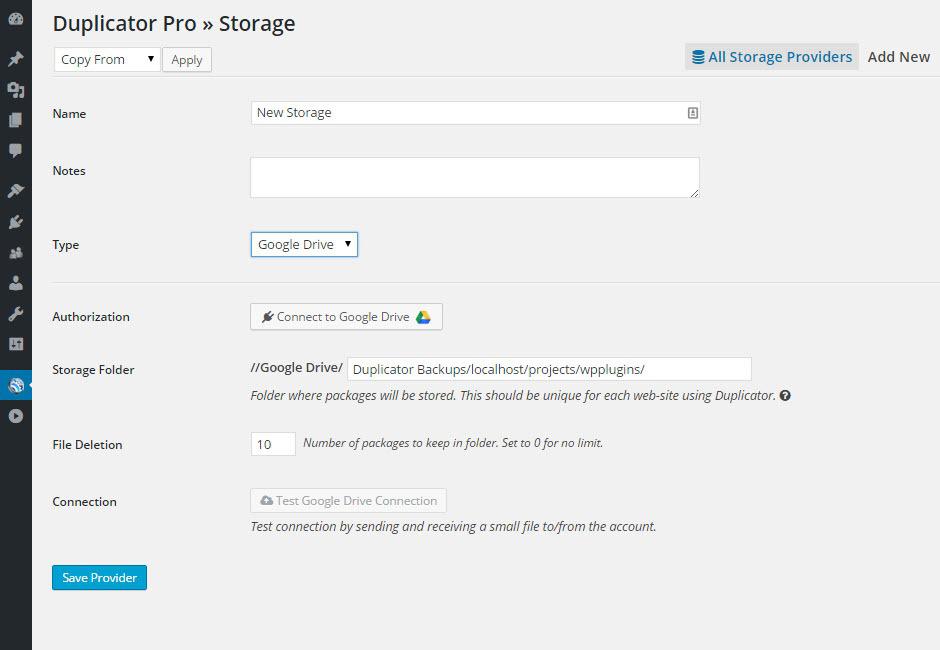Open Plugins via the plug icon
The image size is (940, 650).
[15, 221]
